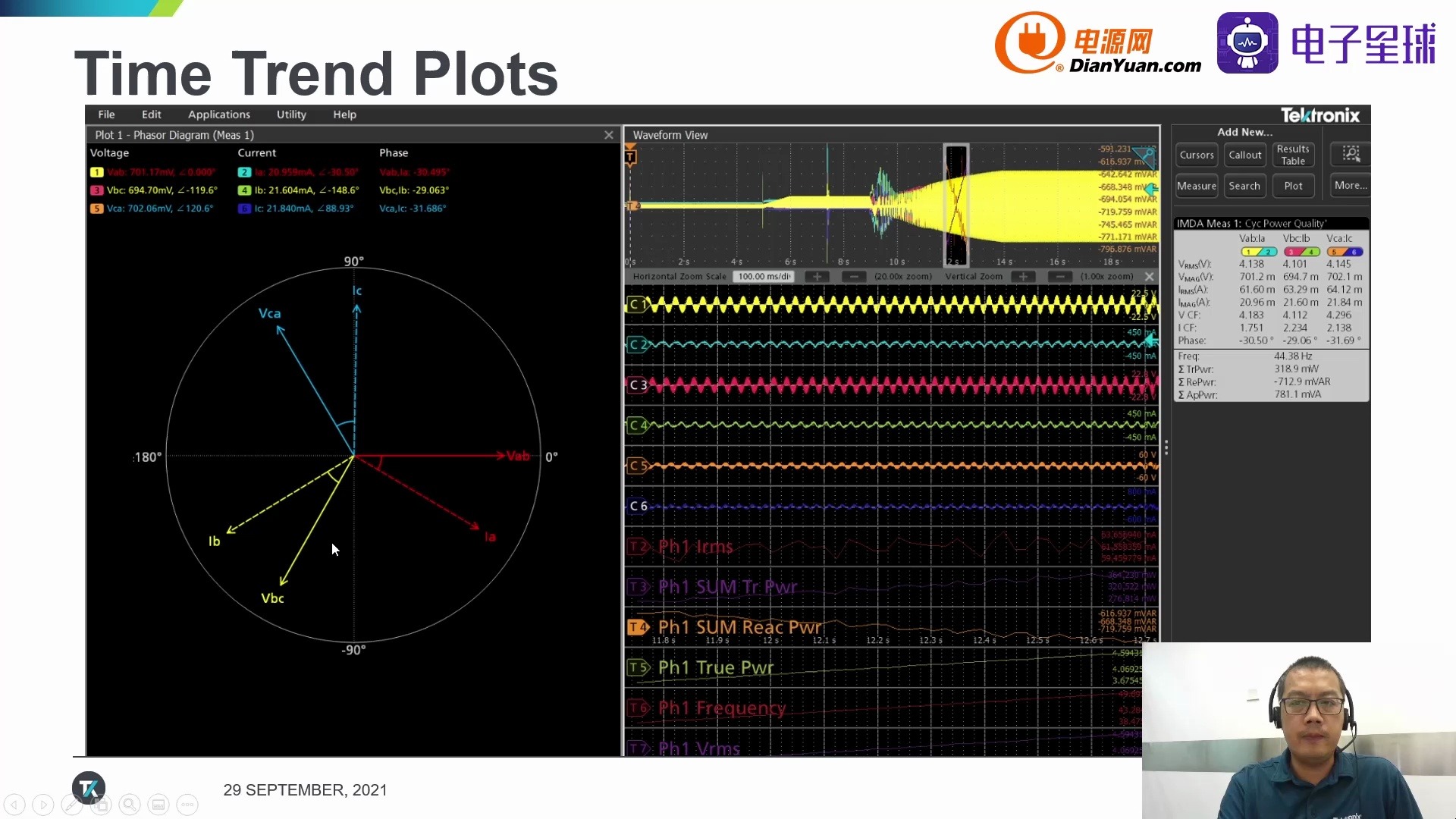Go to previous slide with back arrow
The height and width of the screenshot is (819, 1456).
coord(14,805)
